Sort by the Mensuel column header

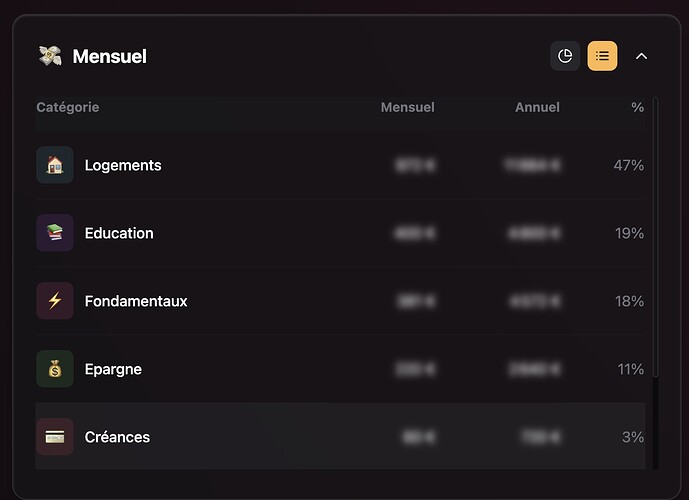(407, 107)
